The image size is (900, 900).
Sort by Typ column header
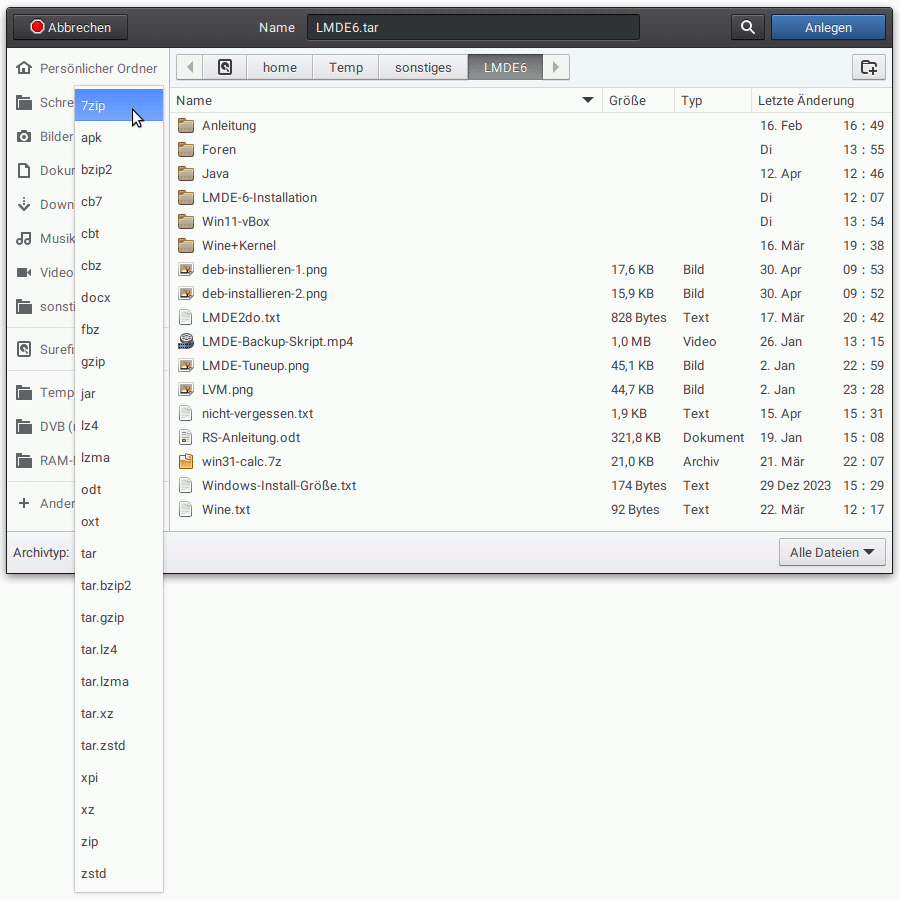(712, 100)
